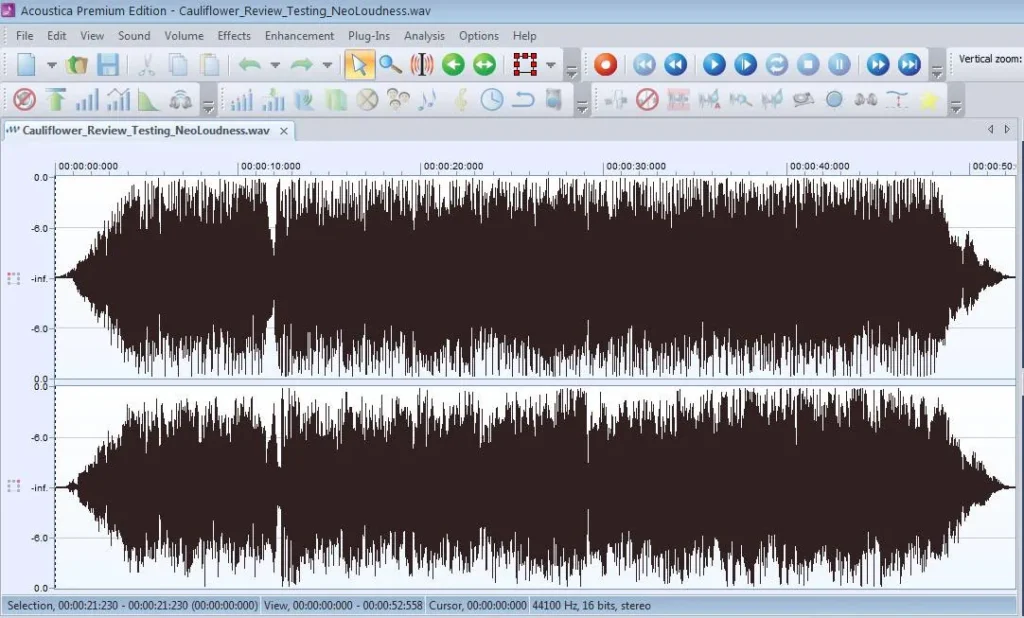The height and width of the screenshot is (618, 1024).
Task: Fast forward playback
Action: 878,65
